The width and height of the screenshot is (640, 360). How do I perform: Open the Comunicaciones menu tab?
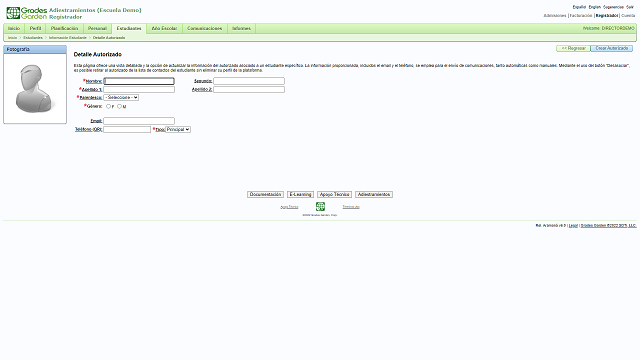[x=204, y=29]
